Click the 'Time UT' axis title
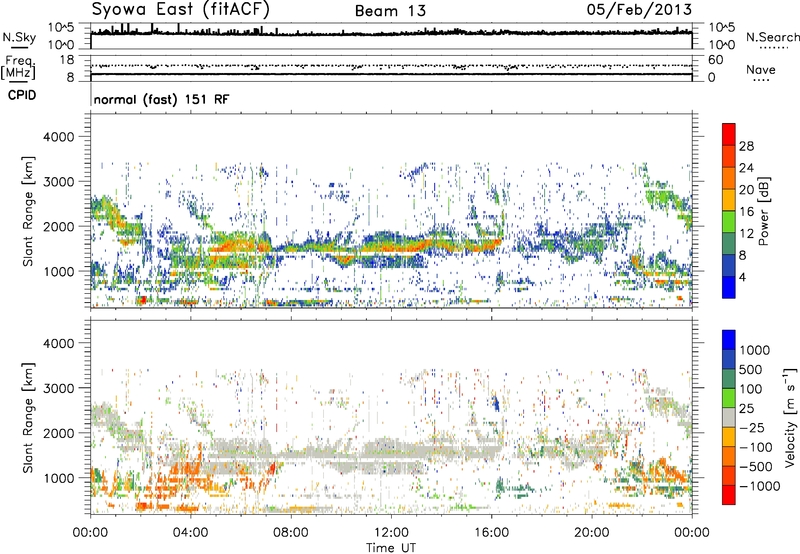 click(391, 547)
